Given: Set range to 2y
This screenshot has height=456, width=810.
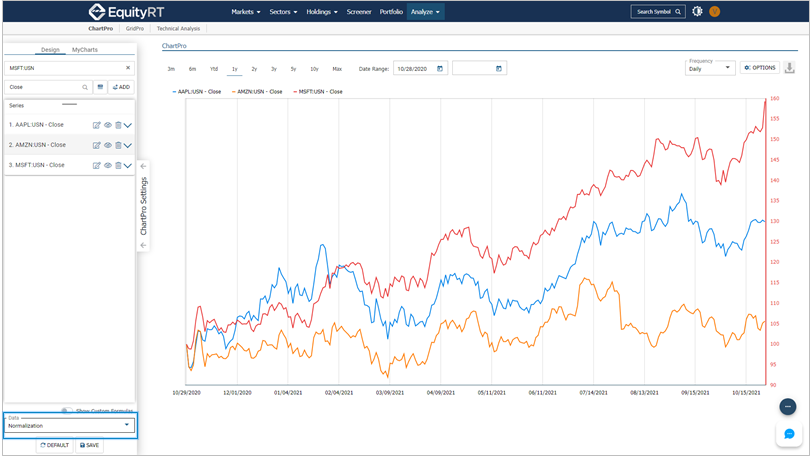Looking at the screenshot, I should click(x=254, y=69).
